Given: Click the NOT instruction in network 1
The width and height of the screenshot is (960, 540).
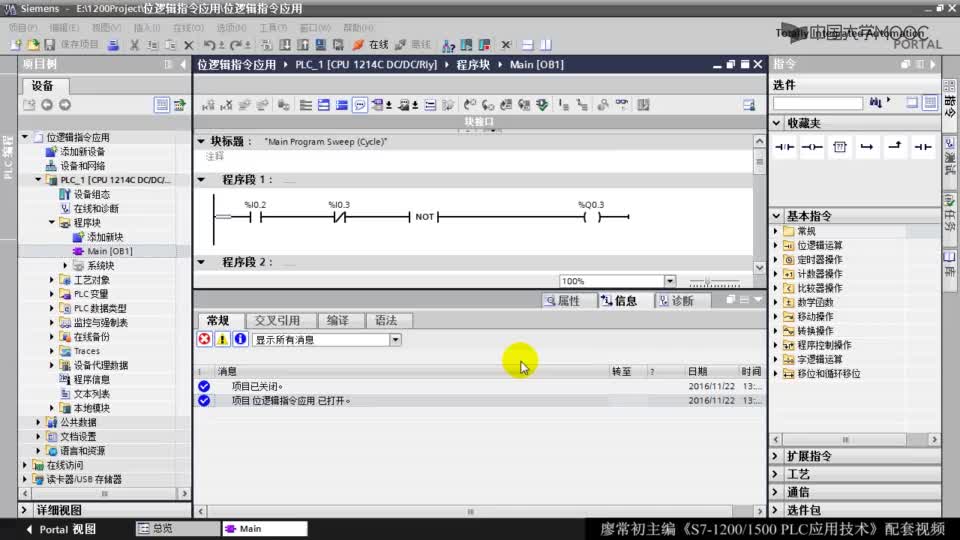Looking at the screenshot, I should (x=424, y=217).
